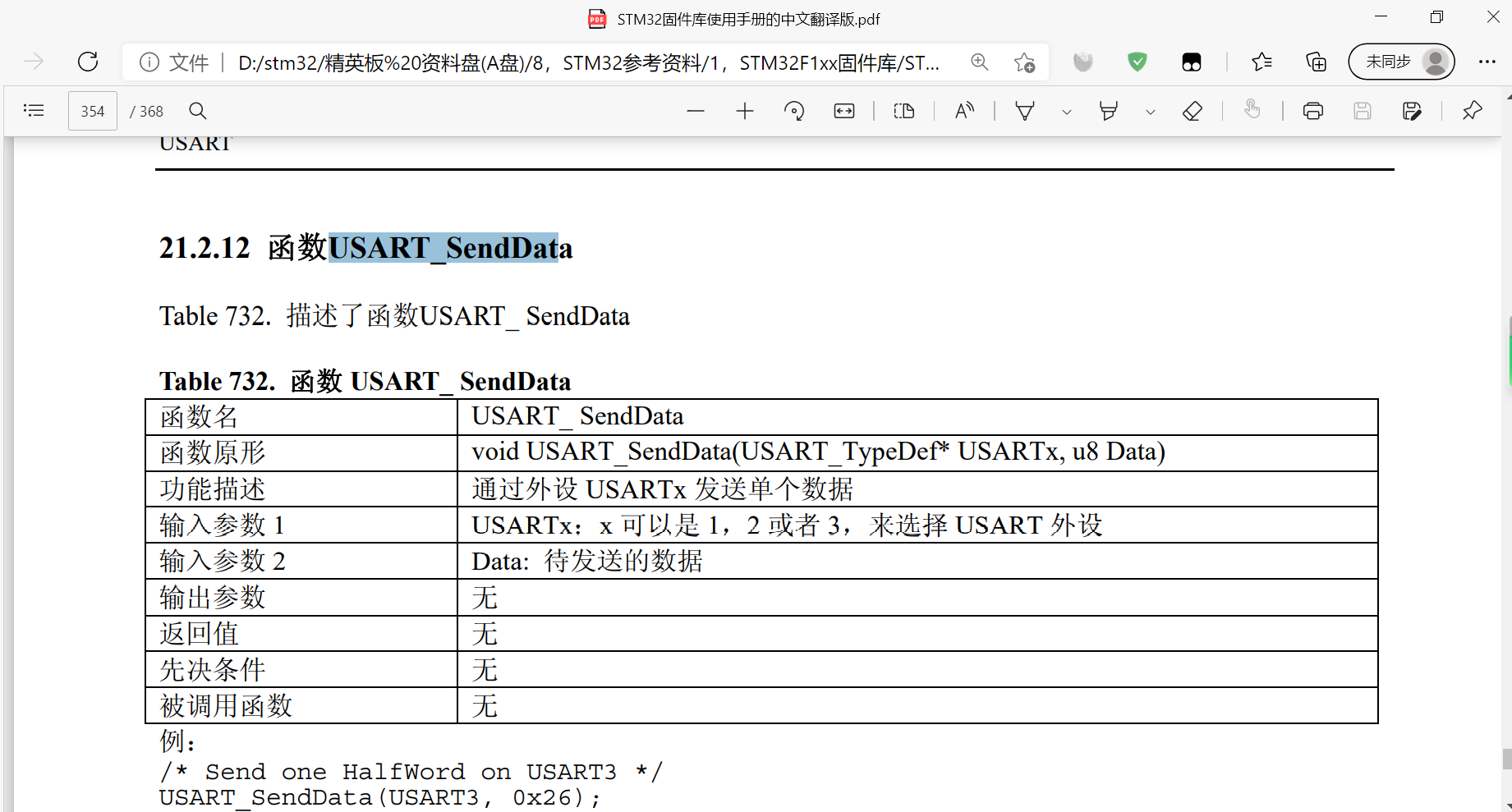Screen dimensions: 1512x812
Task: Click the 输出参数 row label
Action: [213, 598]
